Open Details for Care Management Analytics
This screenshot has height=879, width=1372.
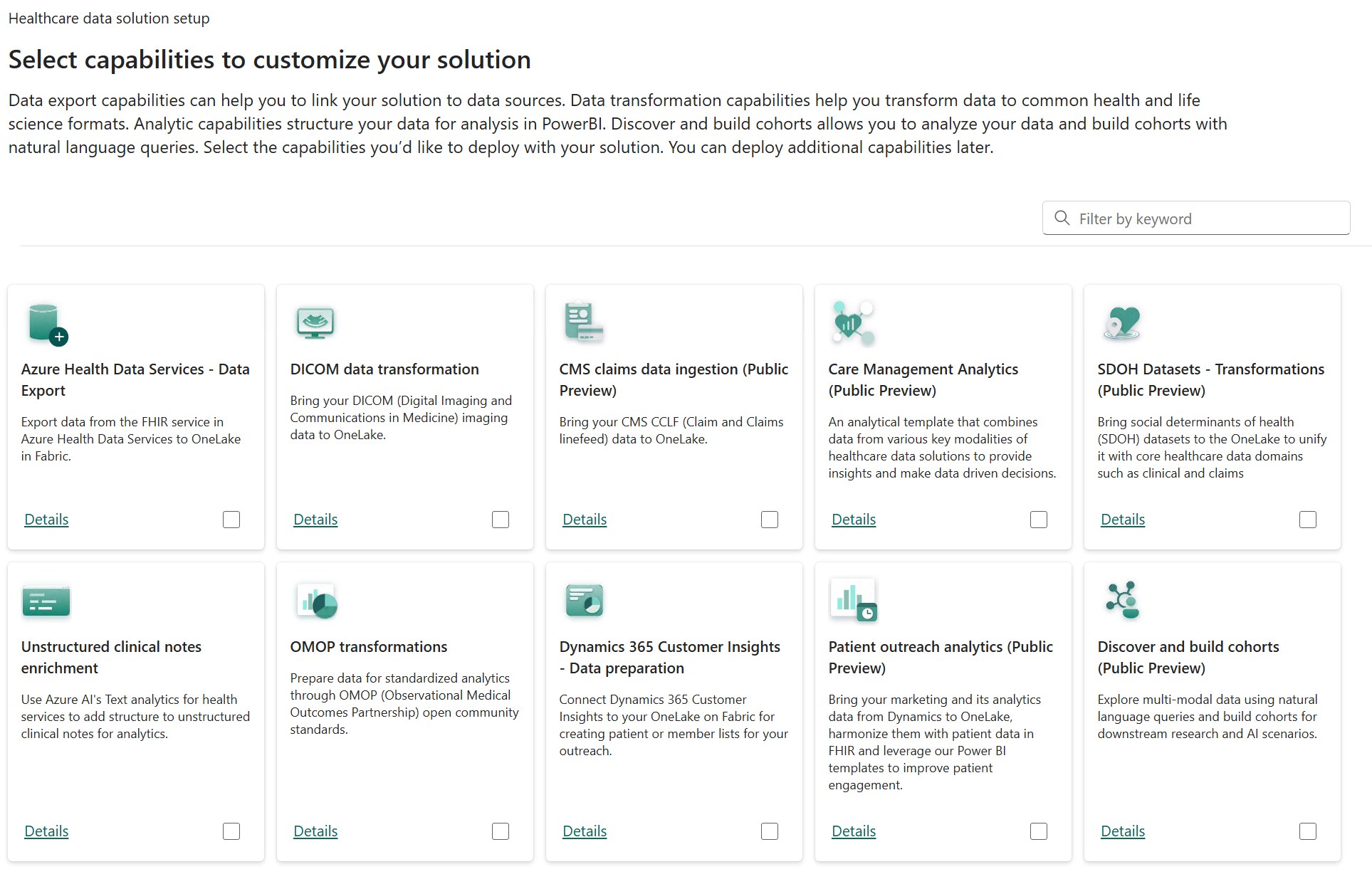pos(854,520)
